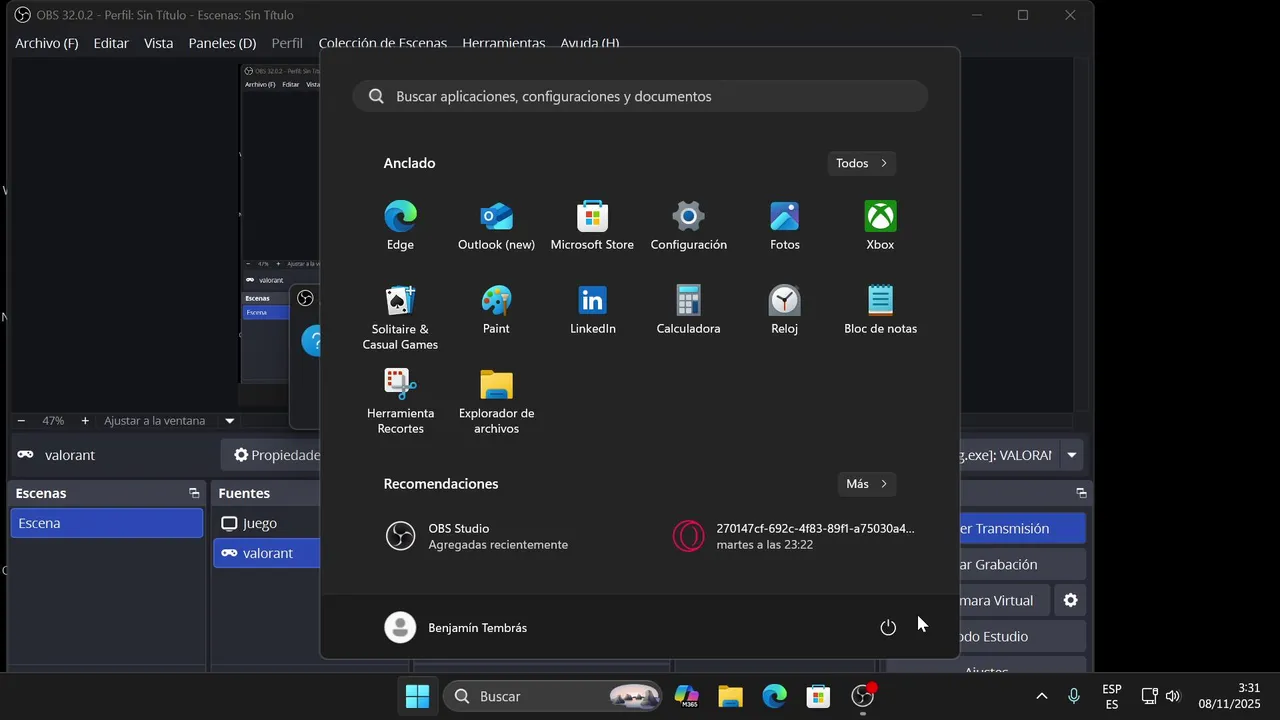Open Propiedades of valorant source
The height and width of the screenshot is (720, 1280).
[272, 455]
